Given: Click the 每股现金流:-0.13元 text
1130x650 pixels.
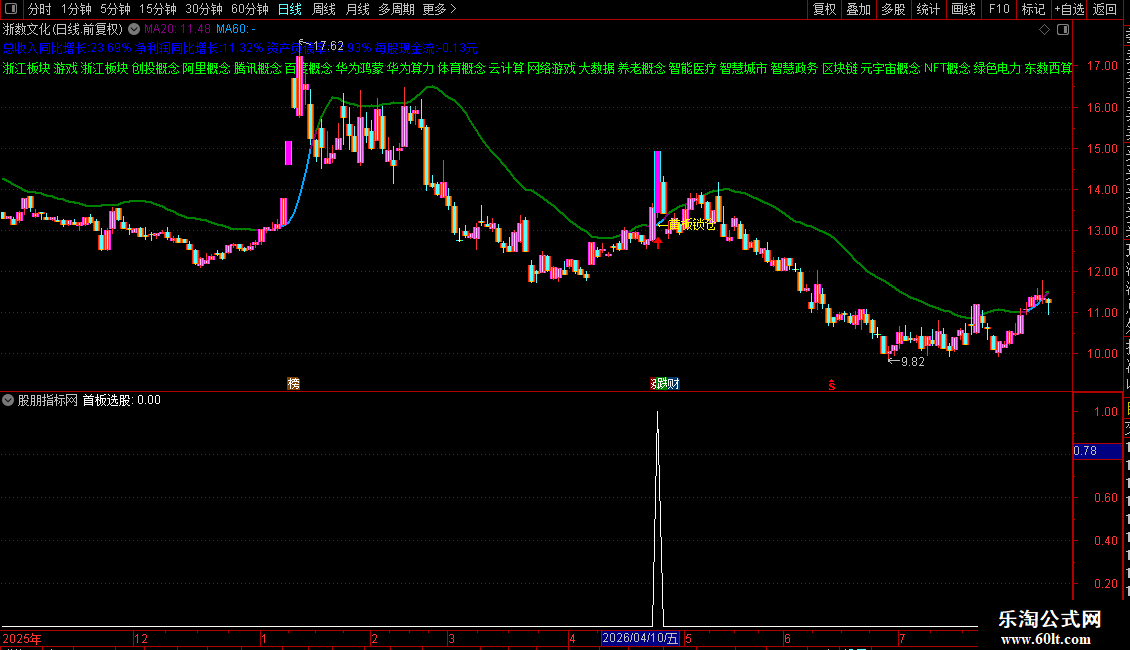Looking at the screenshot, I should [x=426, y=48].
